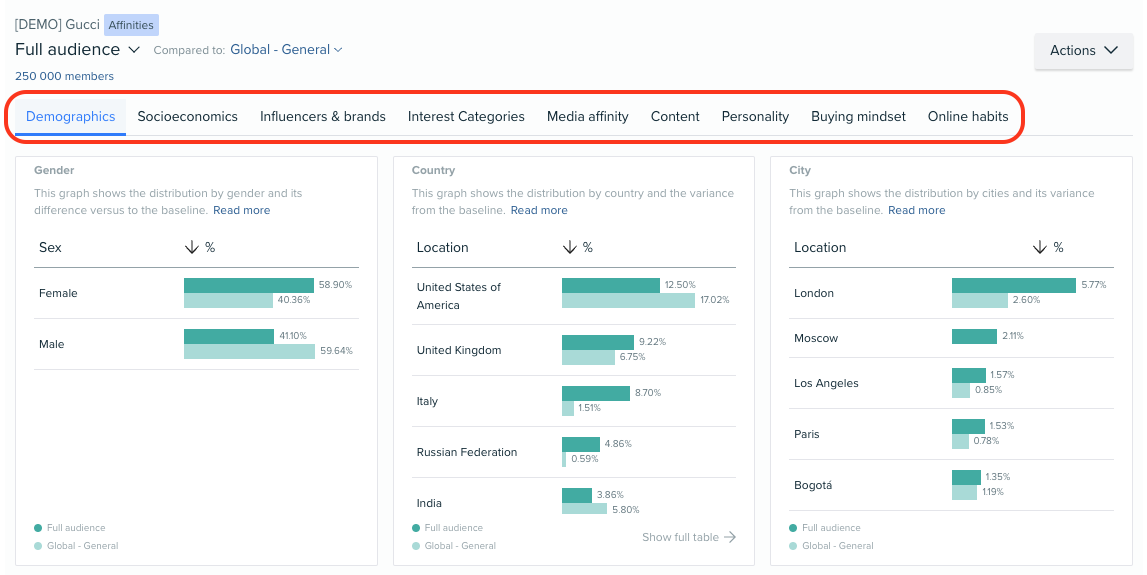Sort Country table by percentage arrow

[570, 247]
